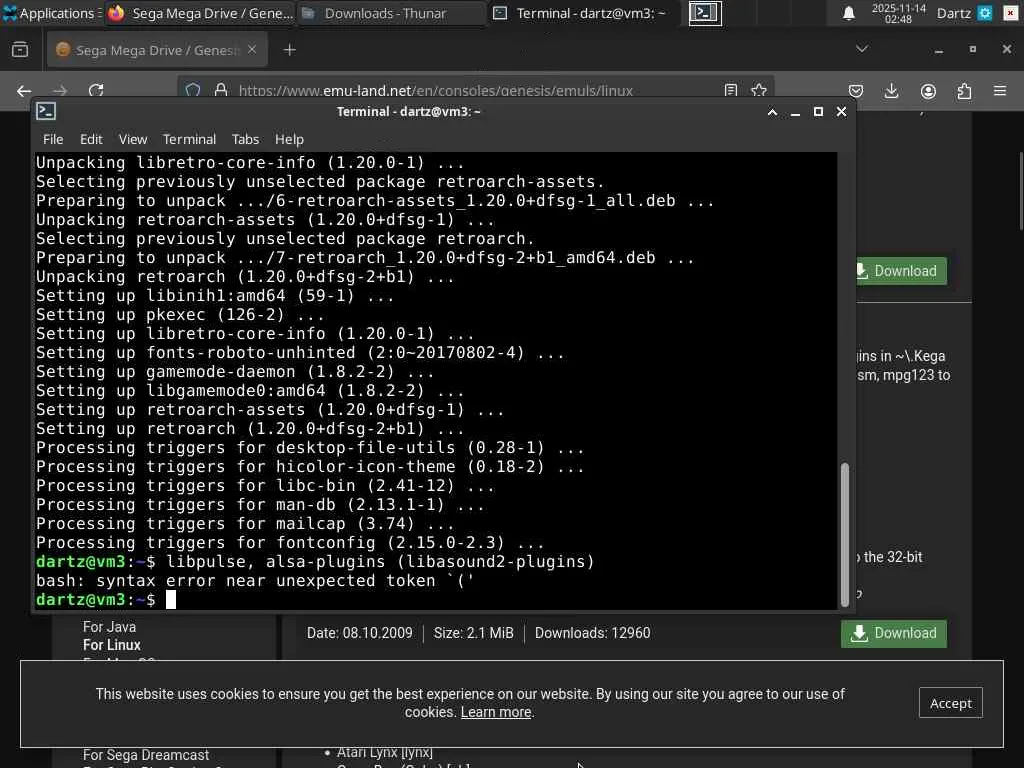Open the terminal Tabs menu
This screenshot has width=1024, height=768.
(245, 139)
